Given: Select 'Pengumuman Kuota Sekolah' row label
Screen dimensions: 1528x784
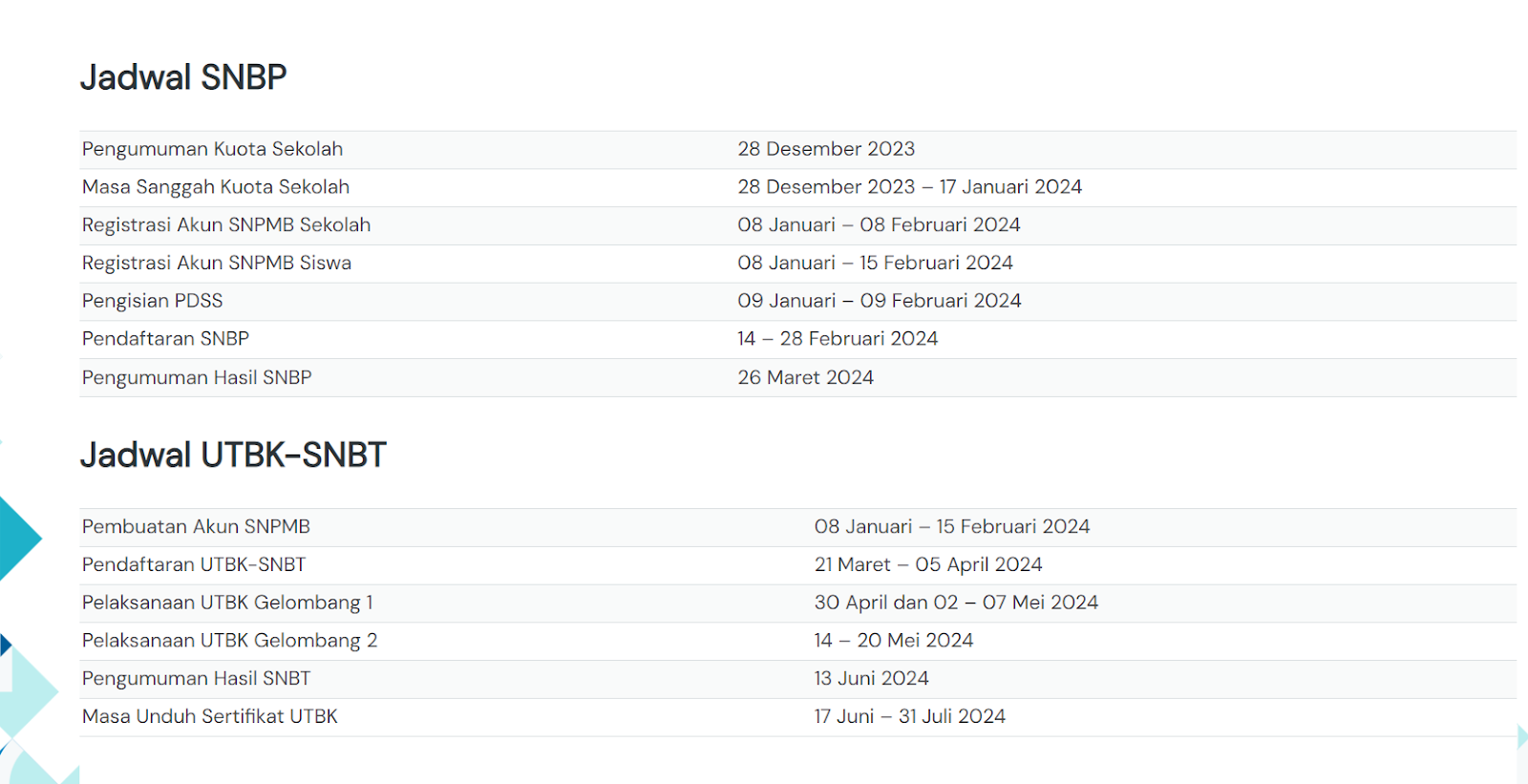Looking at the screenshot, I should (x=212, y=149).
